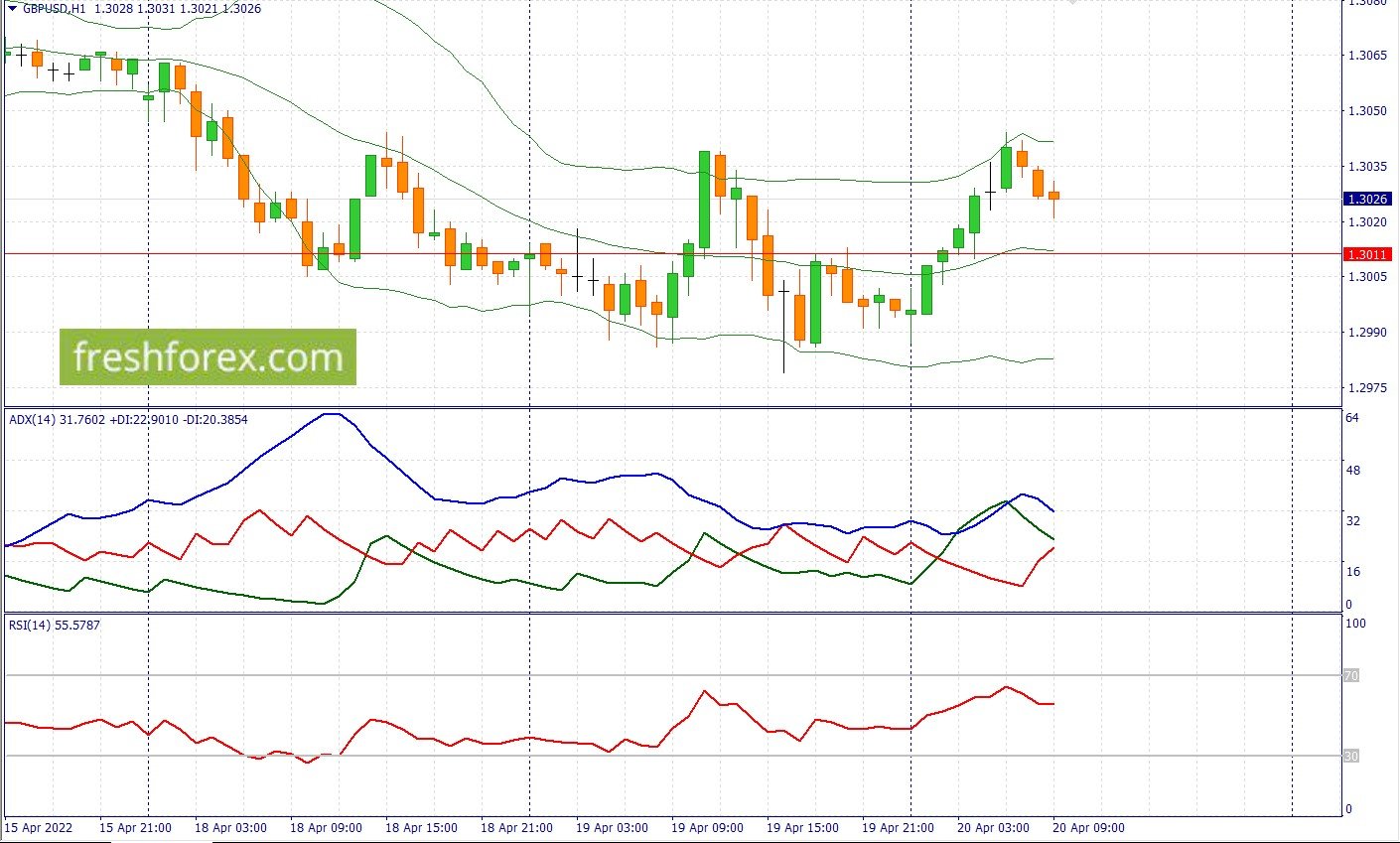Click the 20 Apr 09:00 time label
The height and width of the screenshot is (843, 1400).
(1089, 827)
